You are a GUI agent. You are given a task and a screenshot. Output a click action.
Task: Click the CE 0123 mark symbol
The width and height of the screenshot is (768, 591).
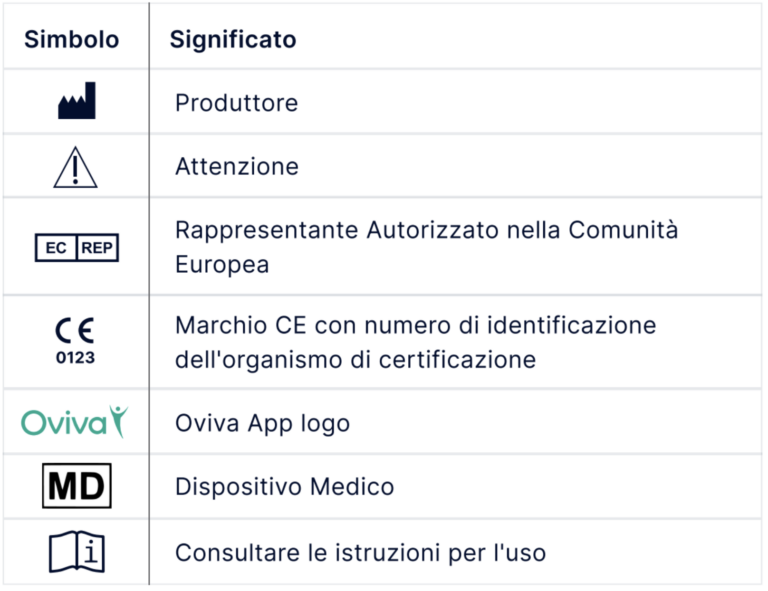75,341
